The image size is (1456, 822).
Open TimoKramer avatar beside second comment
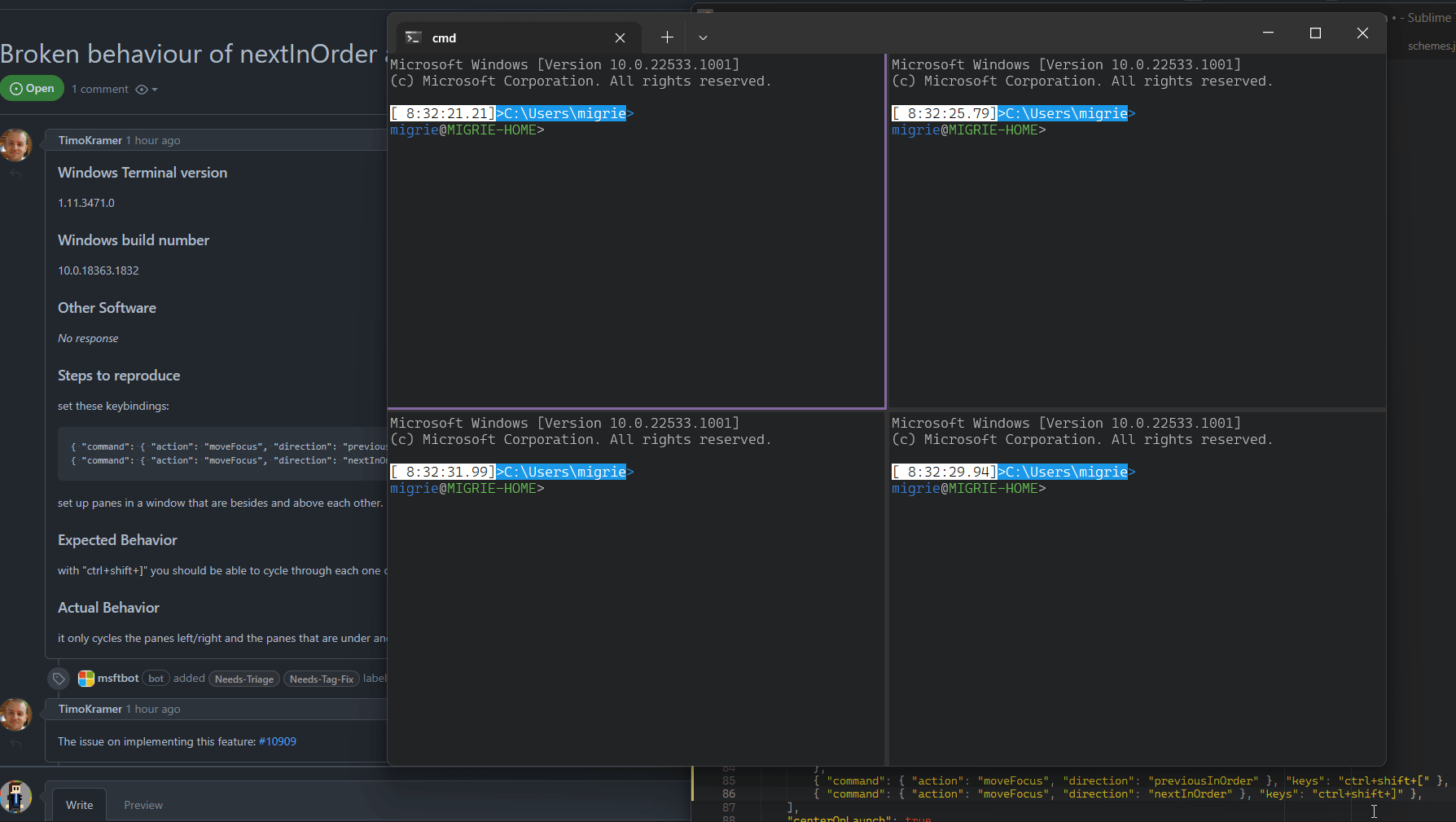click(15, 714)
